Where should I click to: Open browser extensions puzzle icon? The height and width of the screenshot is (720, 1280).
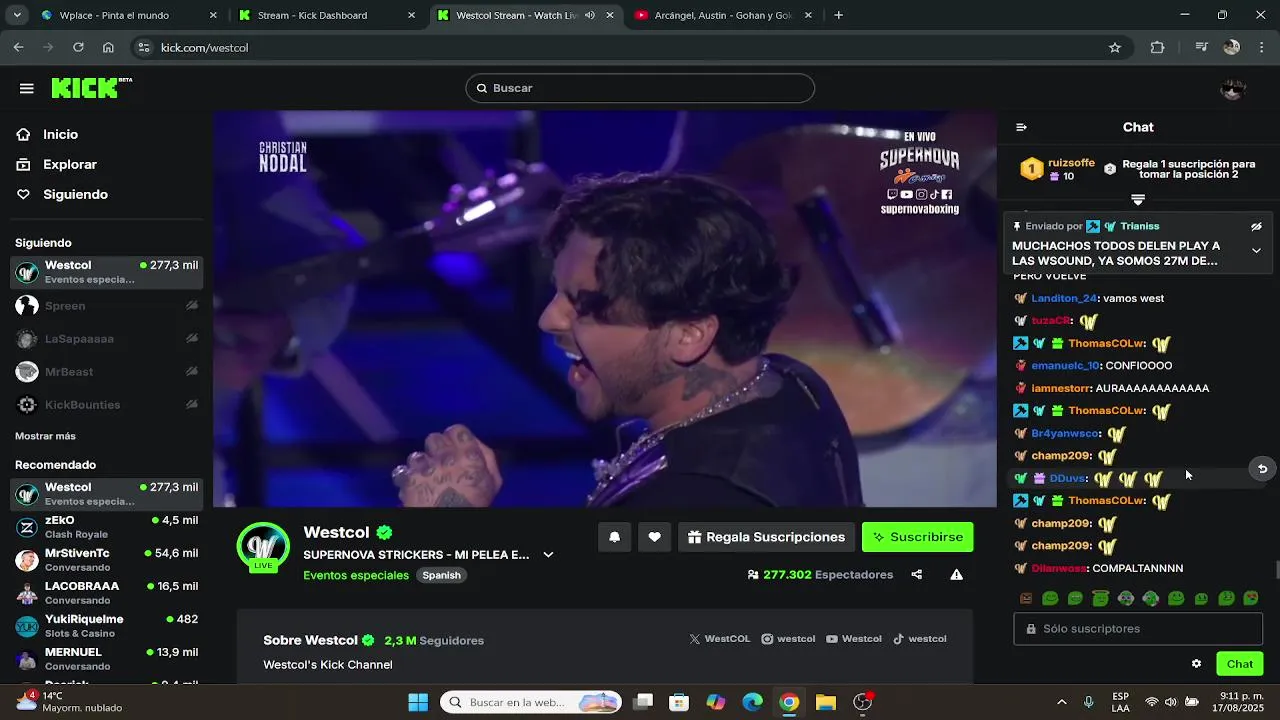tap(1157, 47)
